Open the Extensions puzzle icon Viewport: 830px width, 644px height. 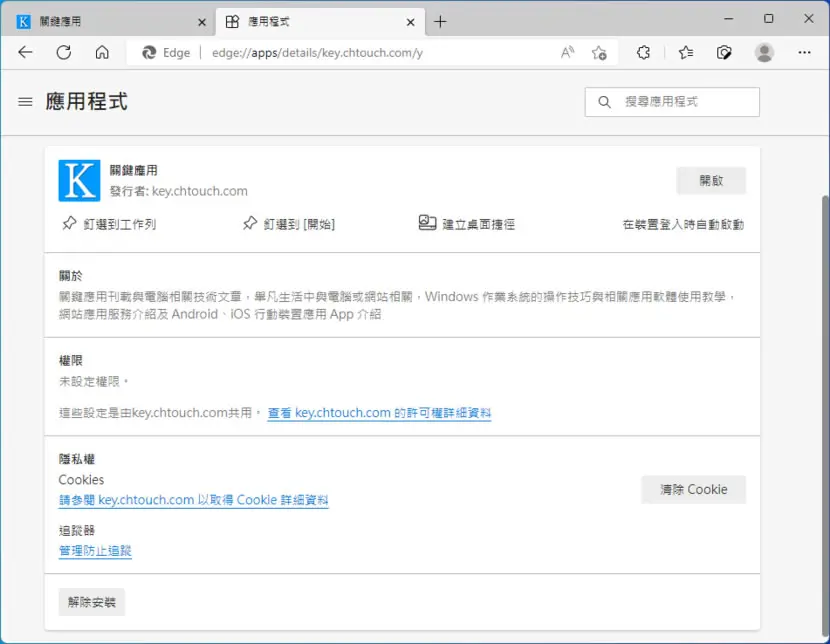coord(643,52)
